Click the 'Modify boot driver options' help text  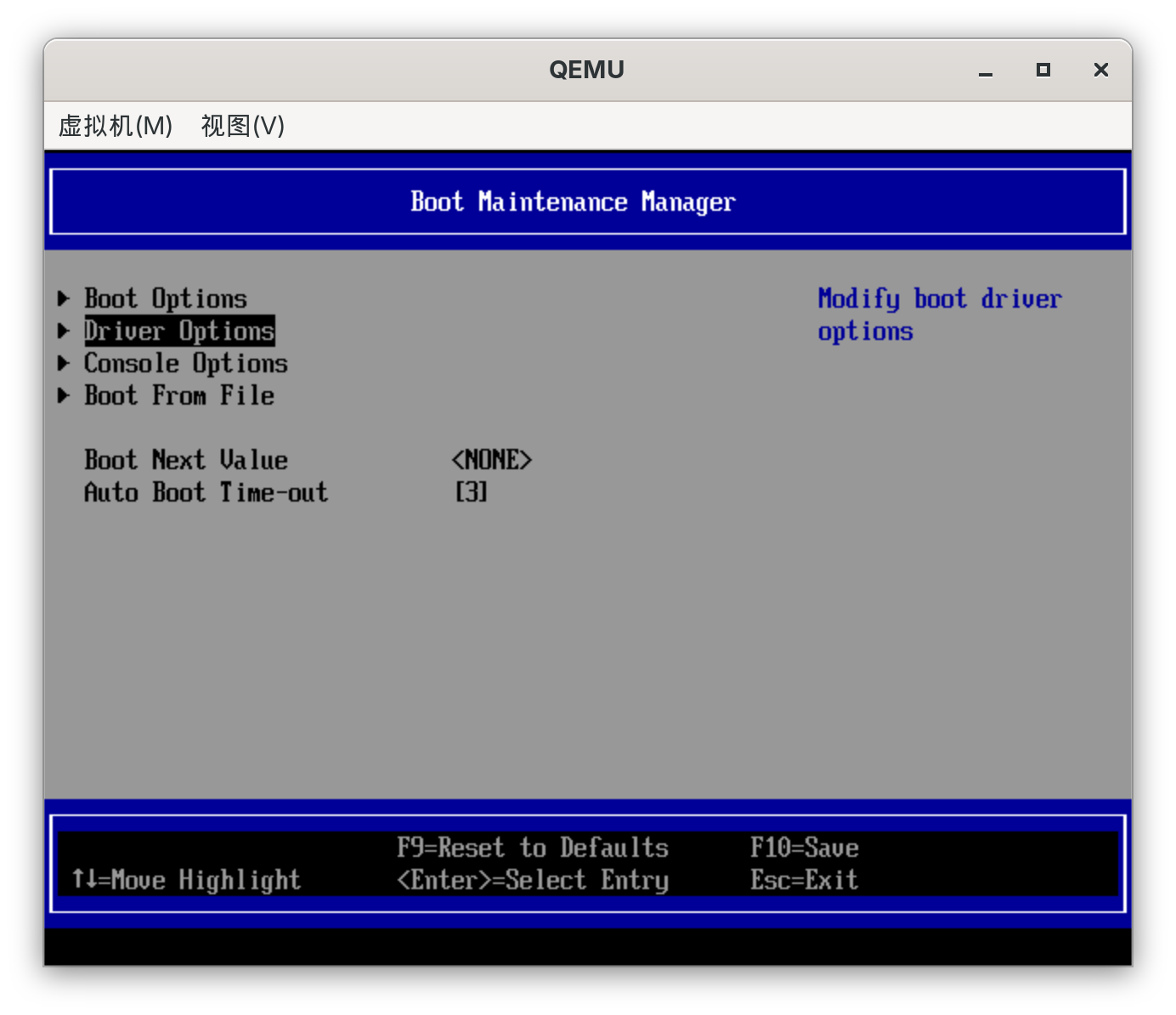pos(940,315)
